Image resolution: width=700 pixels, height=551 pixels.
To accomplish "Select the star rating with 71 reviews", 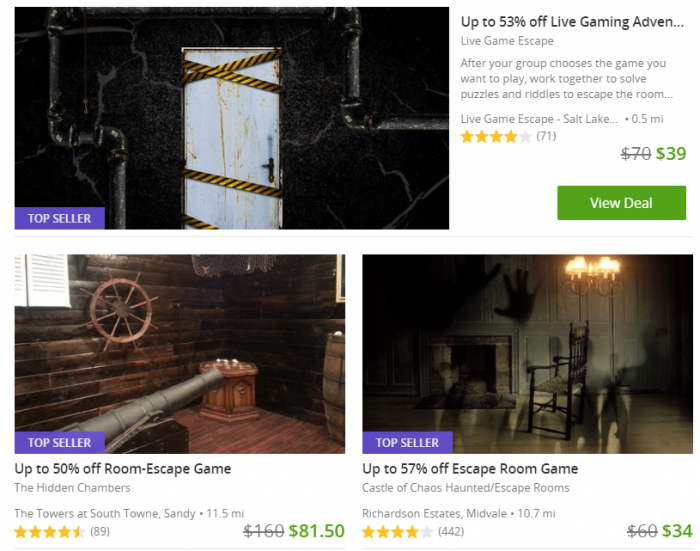I will (x=496, y=136).
